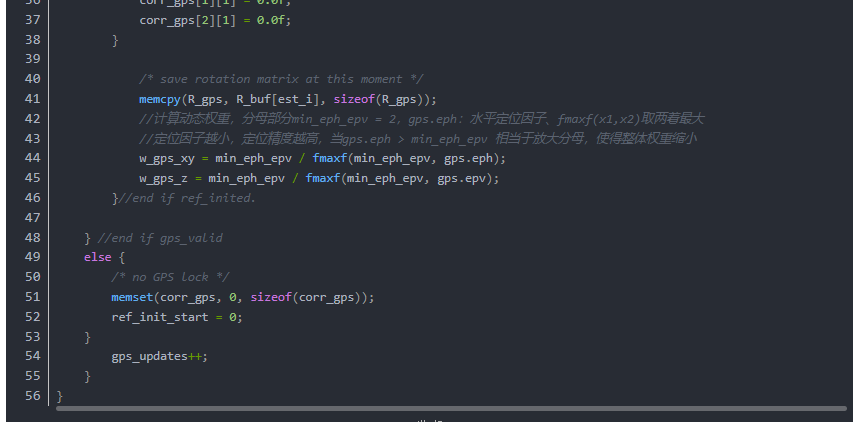The width and height of the screenshot is (853, 422).
Task: Click the else keyword on line 49
Action: pos(97,257)
